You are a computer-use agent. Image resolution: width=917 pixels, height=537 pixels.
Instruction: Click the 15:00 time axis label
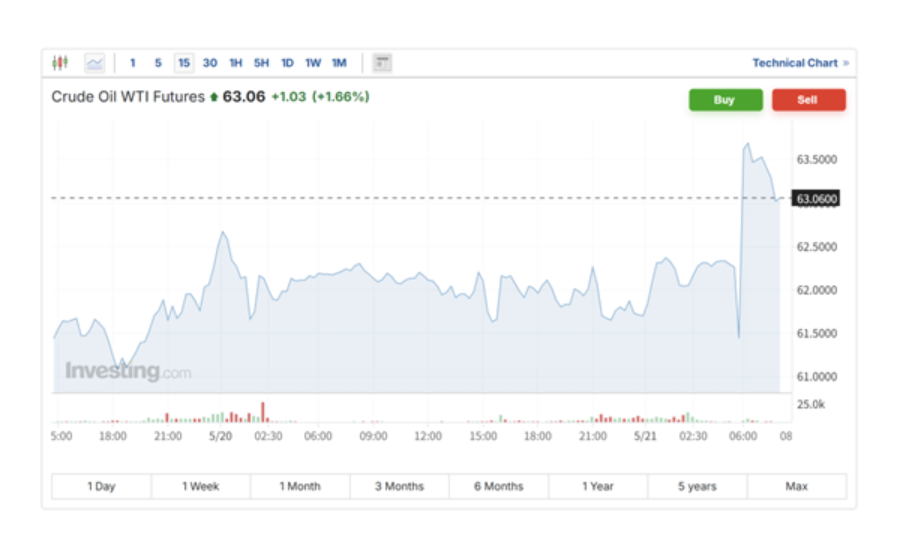(x=483, y=436)
